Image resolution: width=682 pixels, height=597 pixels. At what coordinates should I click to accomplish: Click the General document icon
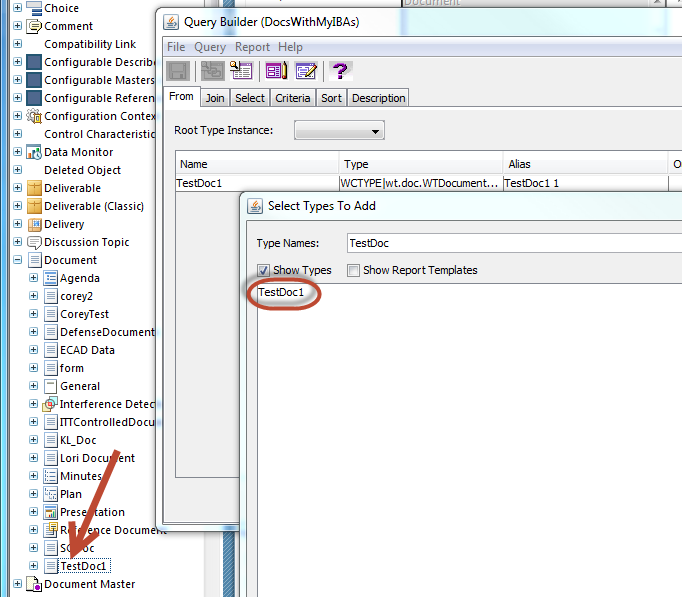pos(50,386)
